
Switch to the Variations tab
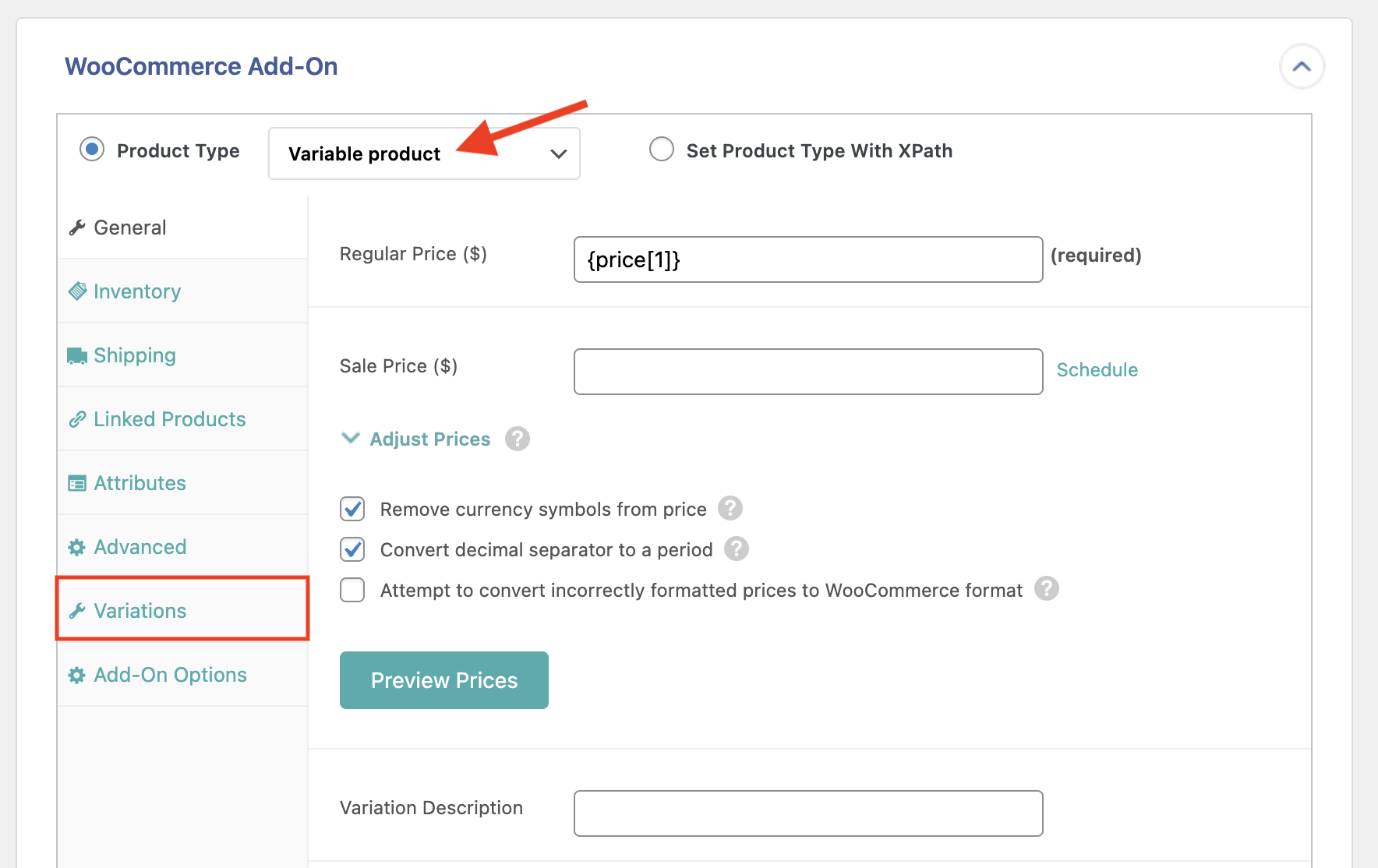coord(140,611)
